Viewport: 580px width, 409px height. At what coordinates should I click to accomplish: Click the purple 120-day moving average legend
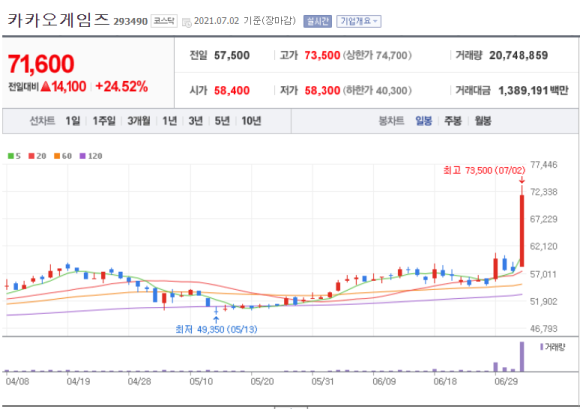click(91, 156)
